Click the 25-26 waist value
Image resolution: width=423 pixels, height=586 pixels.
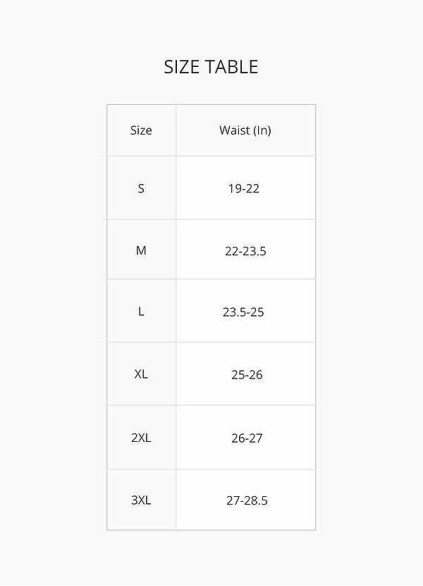[x=247, y=374]
